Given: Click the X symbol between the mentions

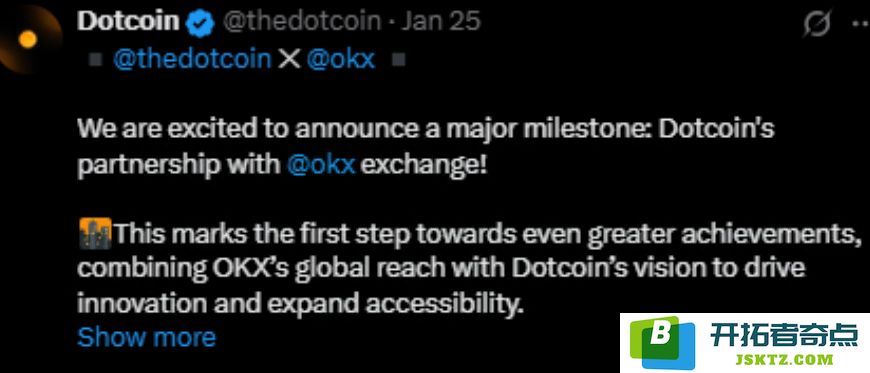Looking at the screenshot, I should tap(289, 60).
